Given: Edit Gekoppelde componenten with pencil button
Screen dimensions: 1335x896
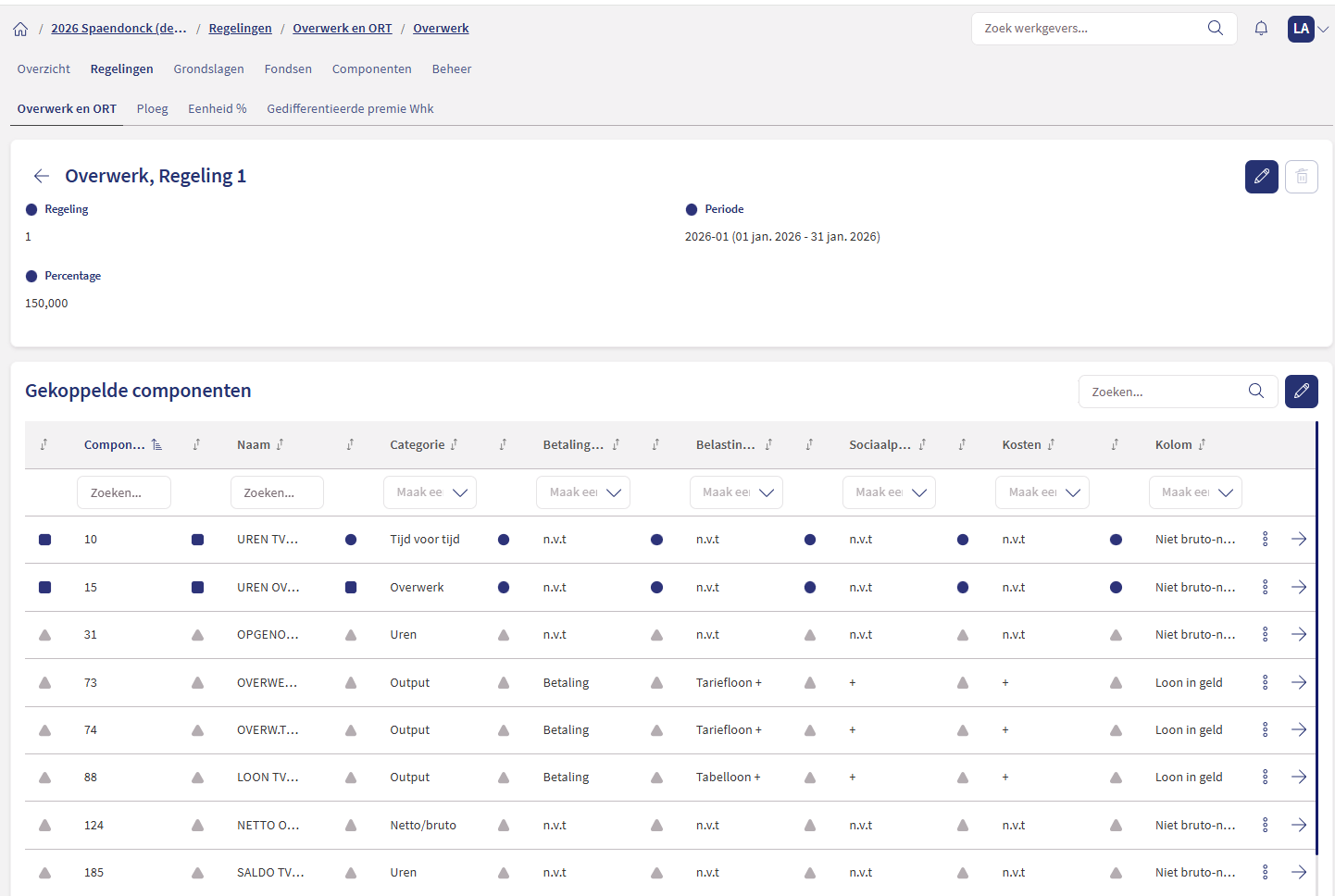Looking at the screenshot, I should click(1301, 392).
